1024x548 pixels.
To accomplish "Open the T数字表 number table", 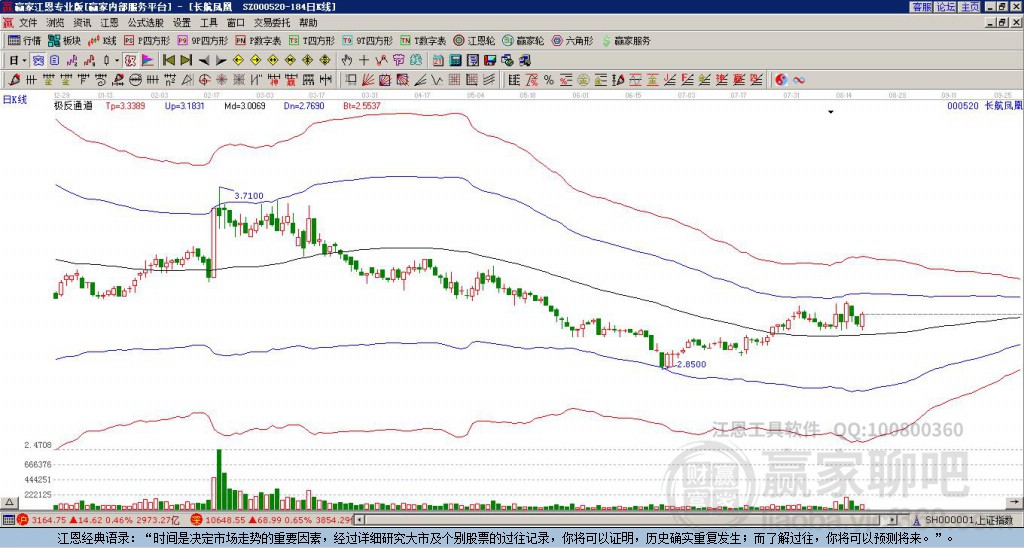I will (x=423, y=40).
